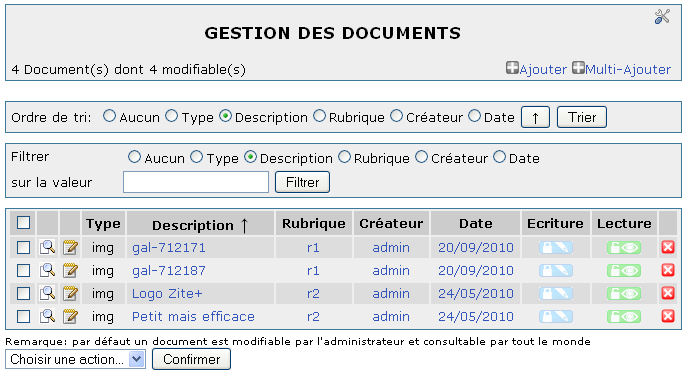Toggle sort direction with up arrow button

pyautogui.click(x=535, y=117)
